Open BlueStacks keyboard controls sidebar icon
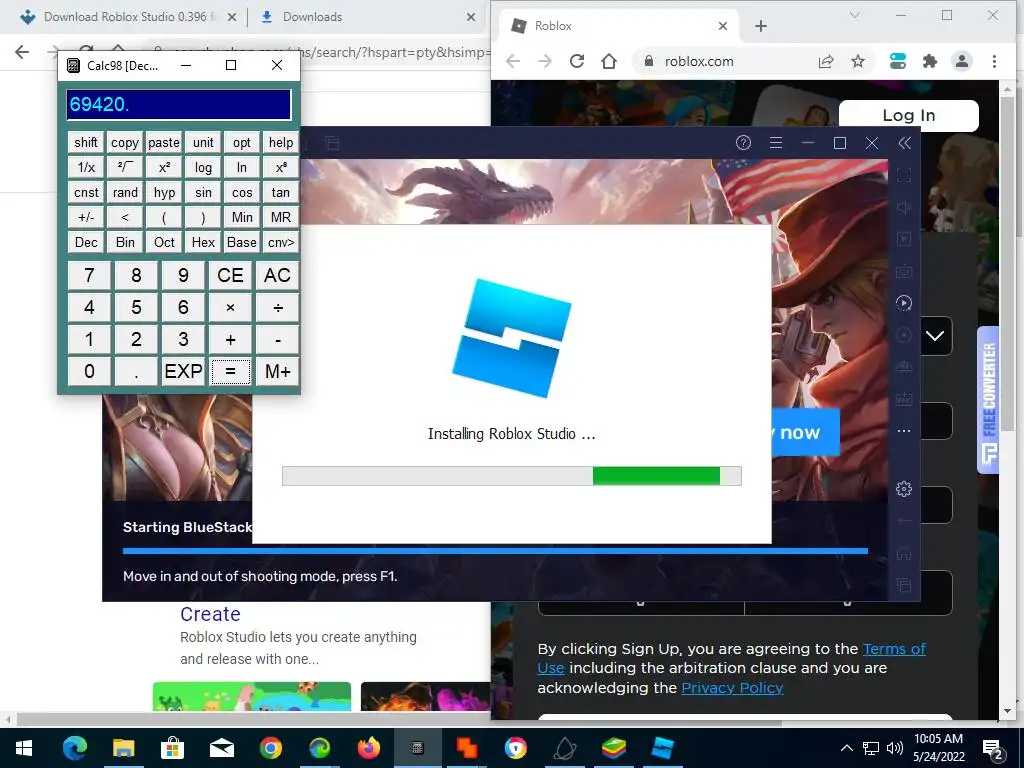Viewport: 1024px width, 768px height. pos(904,270)
